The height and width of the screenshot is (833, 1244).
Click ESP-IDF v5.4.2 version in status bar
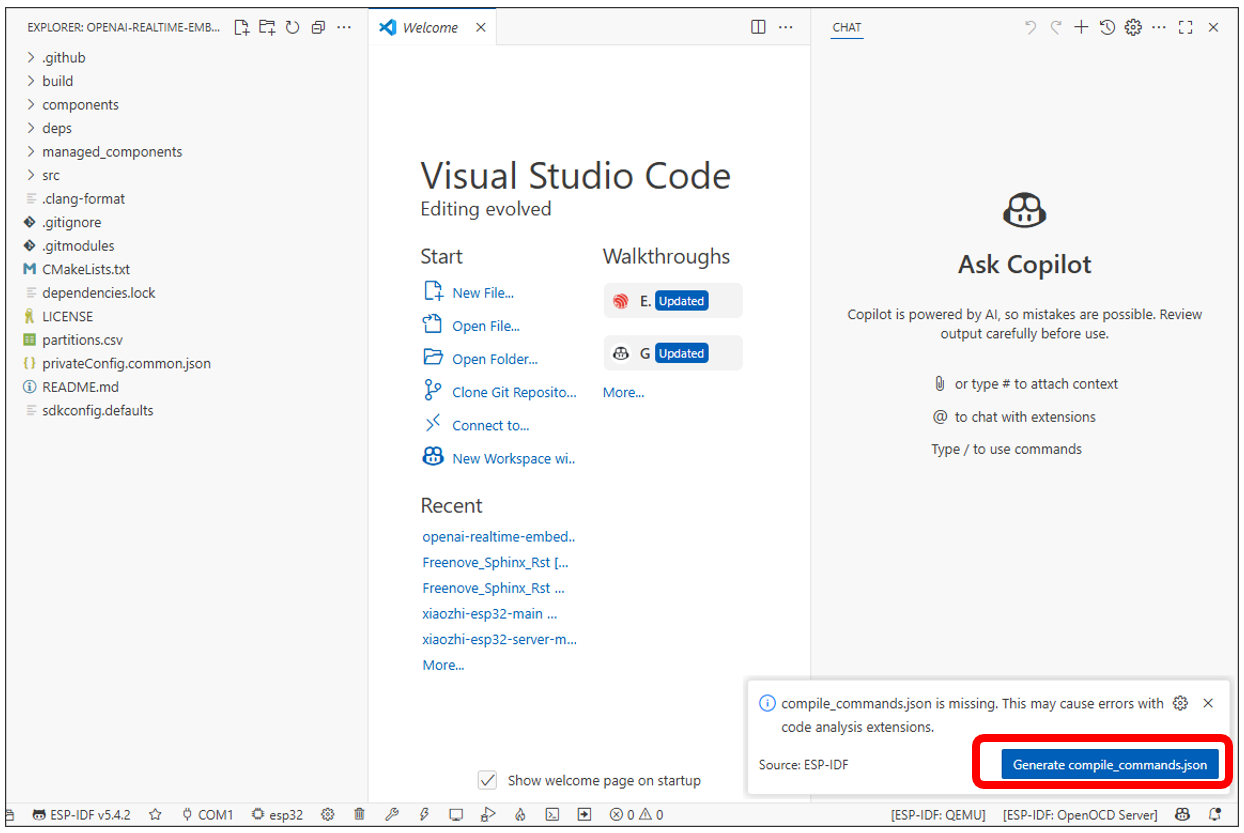82,815
